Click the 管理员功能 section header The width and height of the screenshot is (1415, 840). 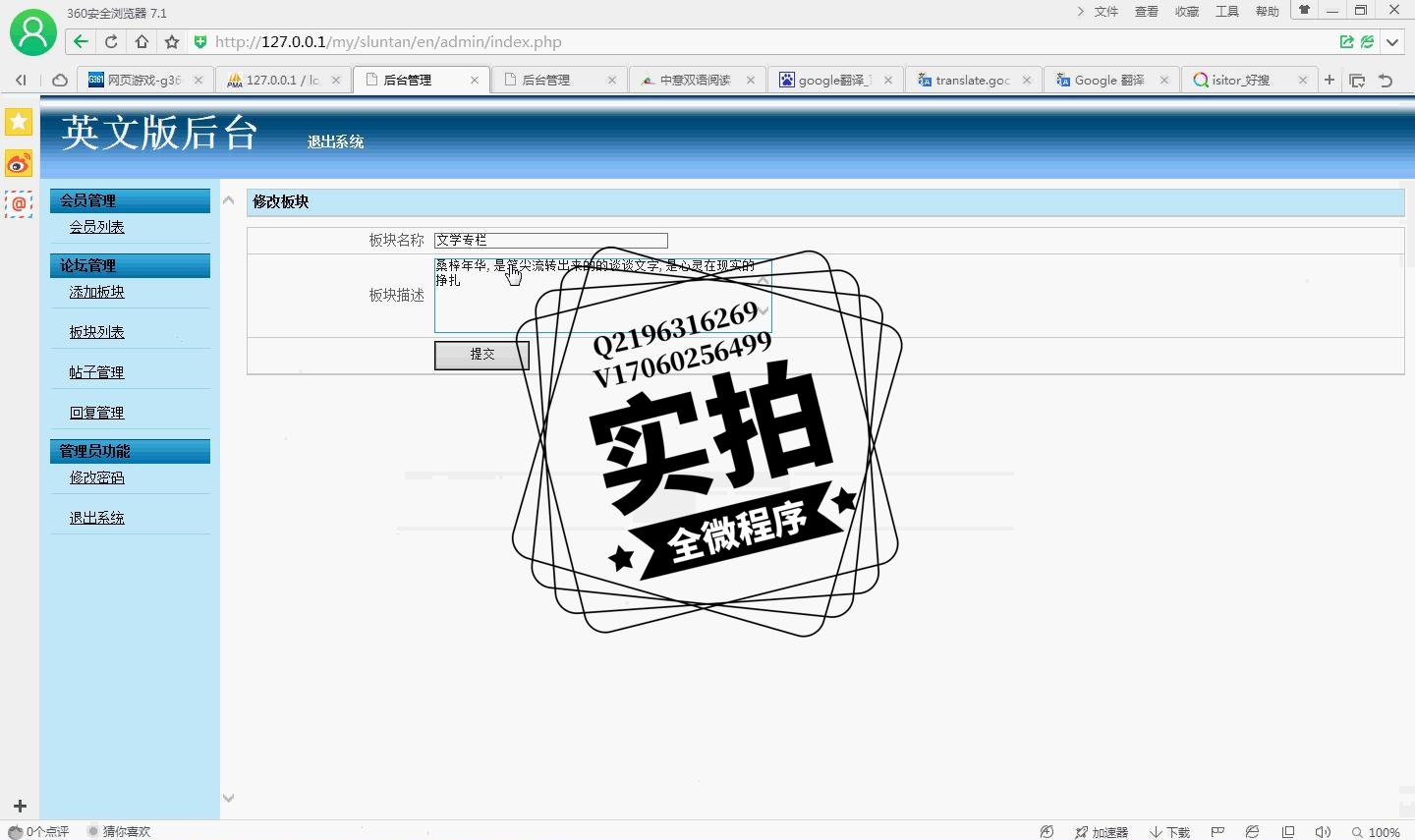tap(130, 451)
